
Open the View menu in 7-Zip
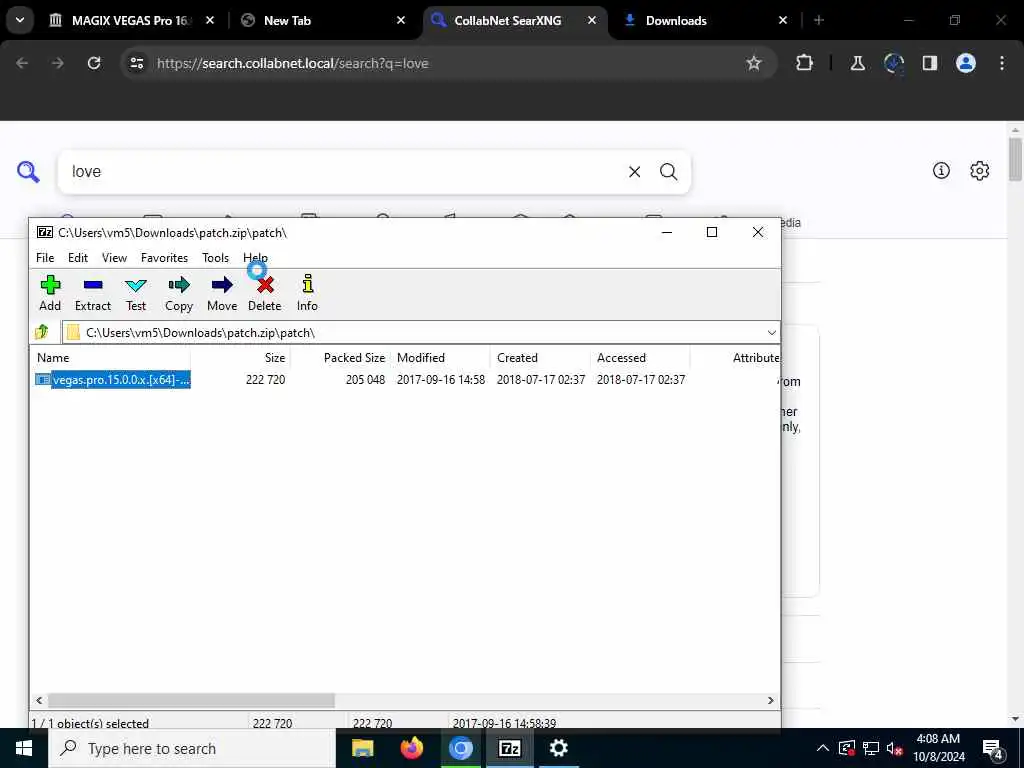coord(114,258)
